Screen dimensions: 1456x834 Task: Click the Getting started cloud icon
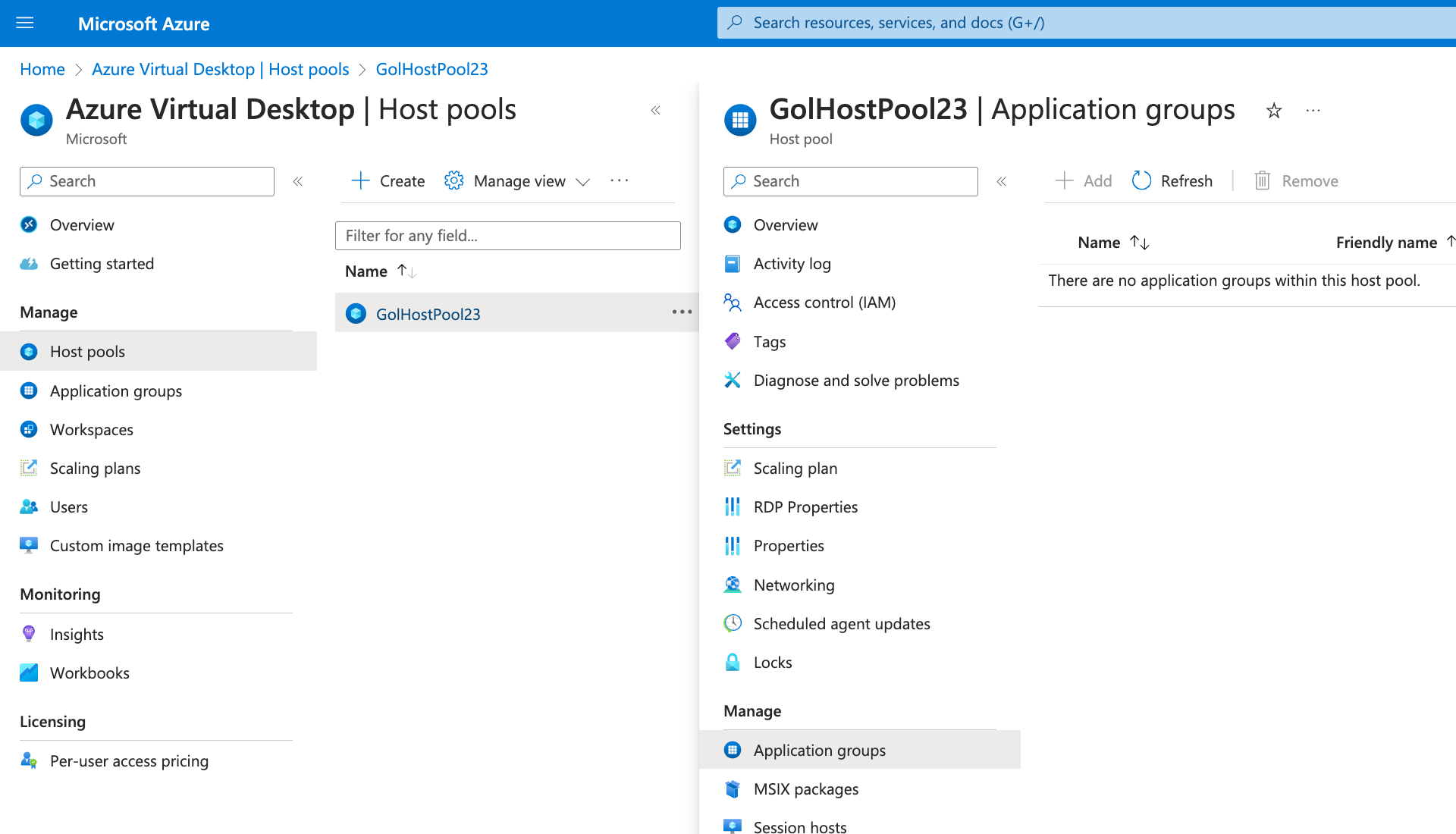pos(29,264)
